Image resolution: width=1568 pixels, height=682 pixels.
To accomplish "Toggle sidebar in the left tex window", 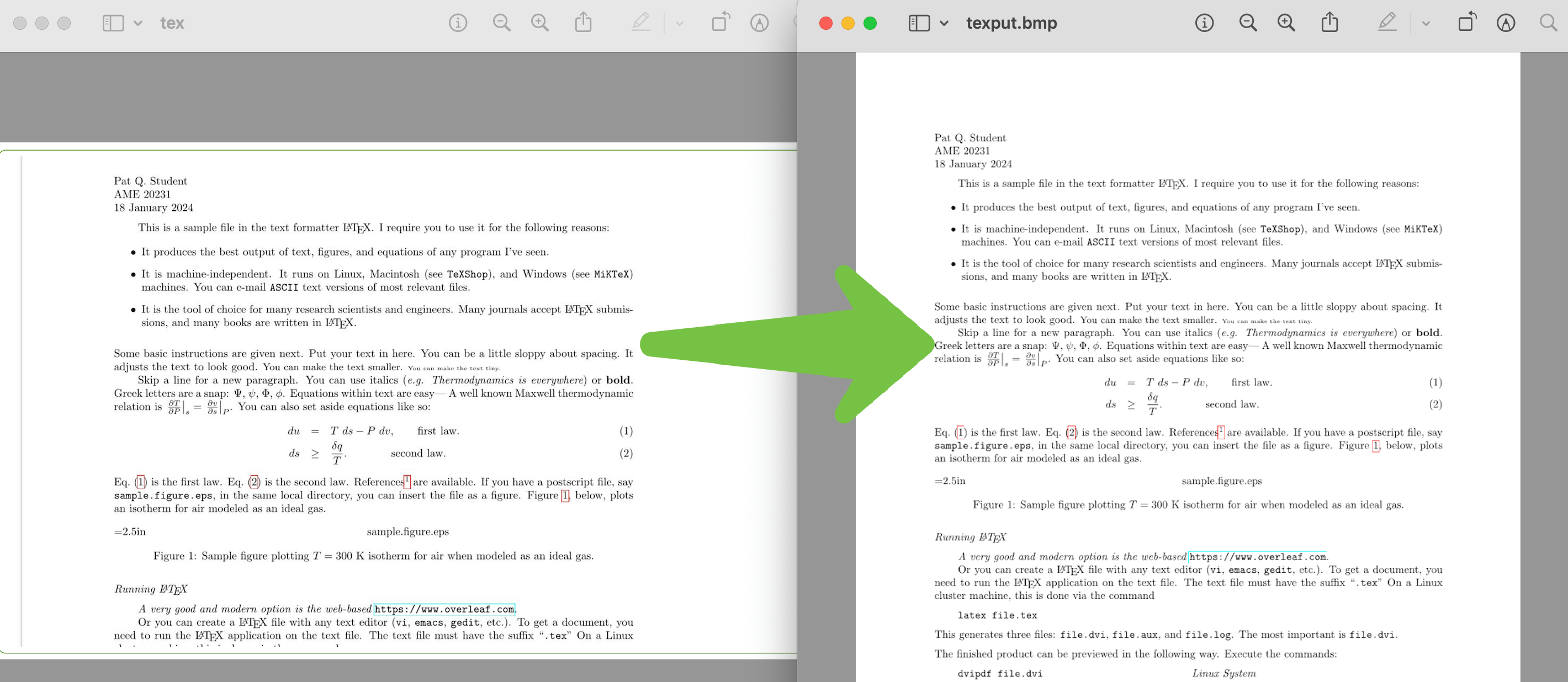I will click(113, 23).
